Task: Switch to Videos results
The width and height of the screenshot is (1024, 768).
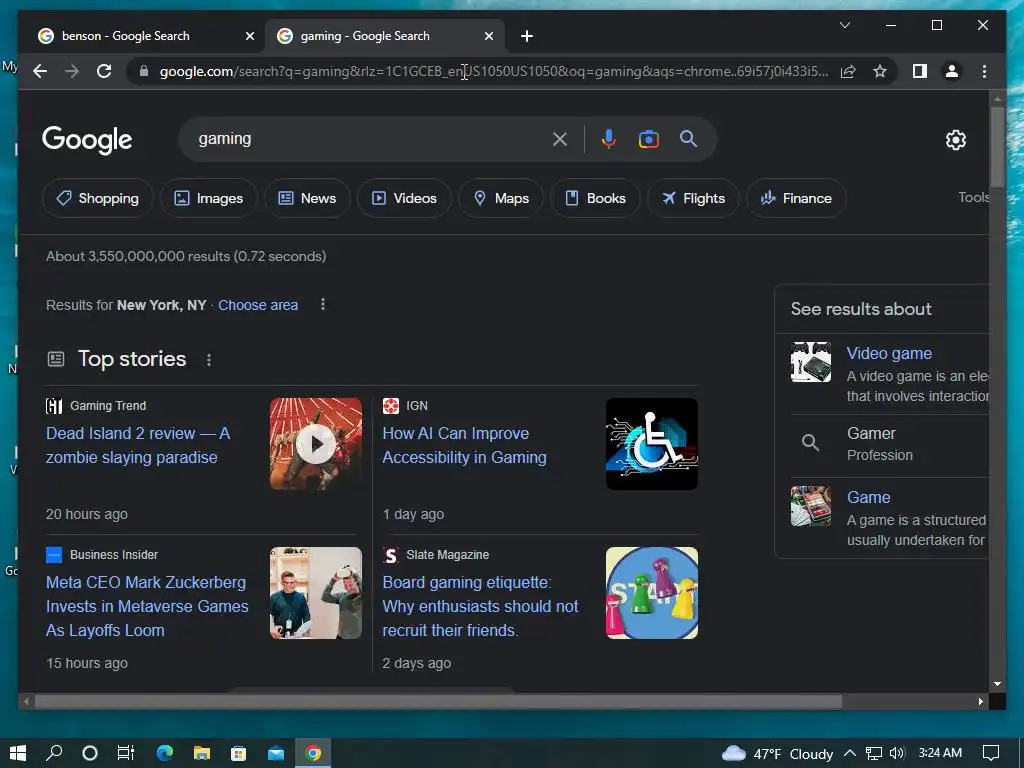Action: pyautogui.click(x=404, y=198)
